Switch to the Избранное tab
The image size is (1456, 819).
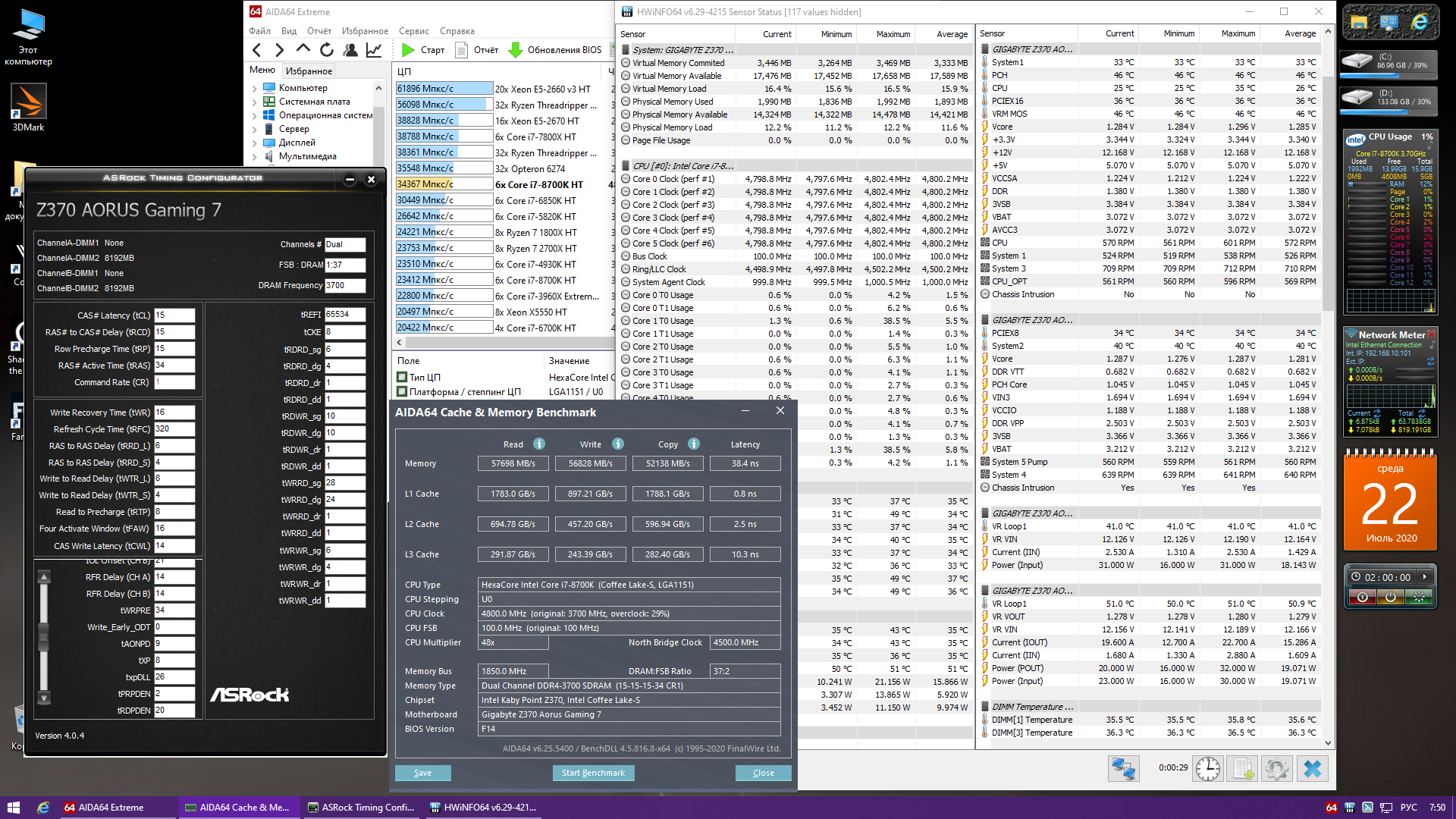pyautogui.click(x=309, y=71)
